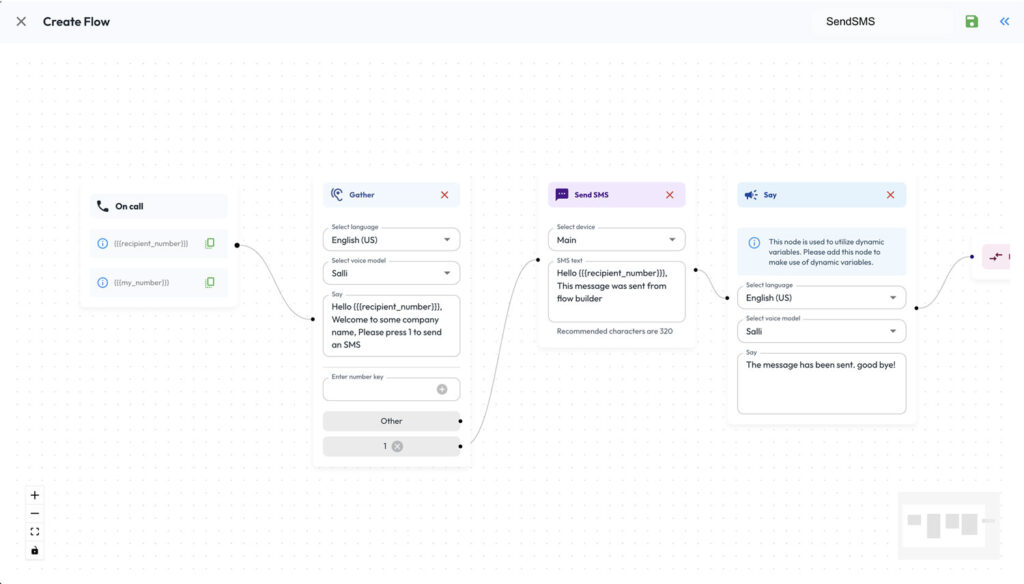Image resolution: width=1024 pixels, height=584 pixels.
Task: Click the Other branch button on Gather
Action: coord(391,420)
